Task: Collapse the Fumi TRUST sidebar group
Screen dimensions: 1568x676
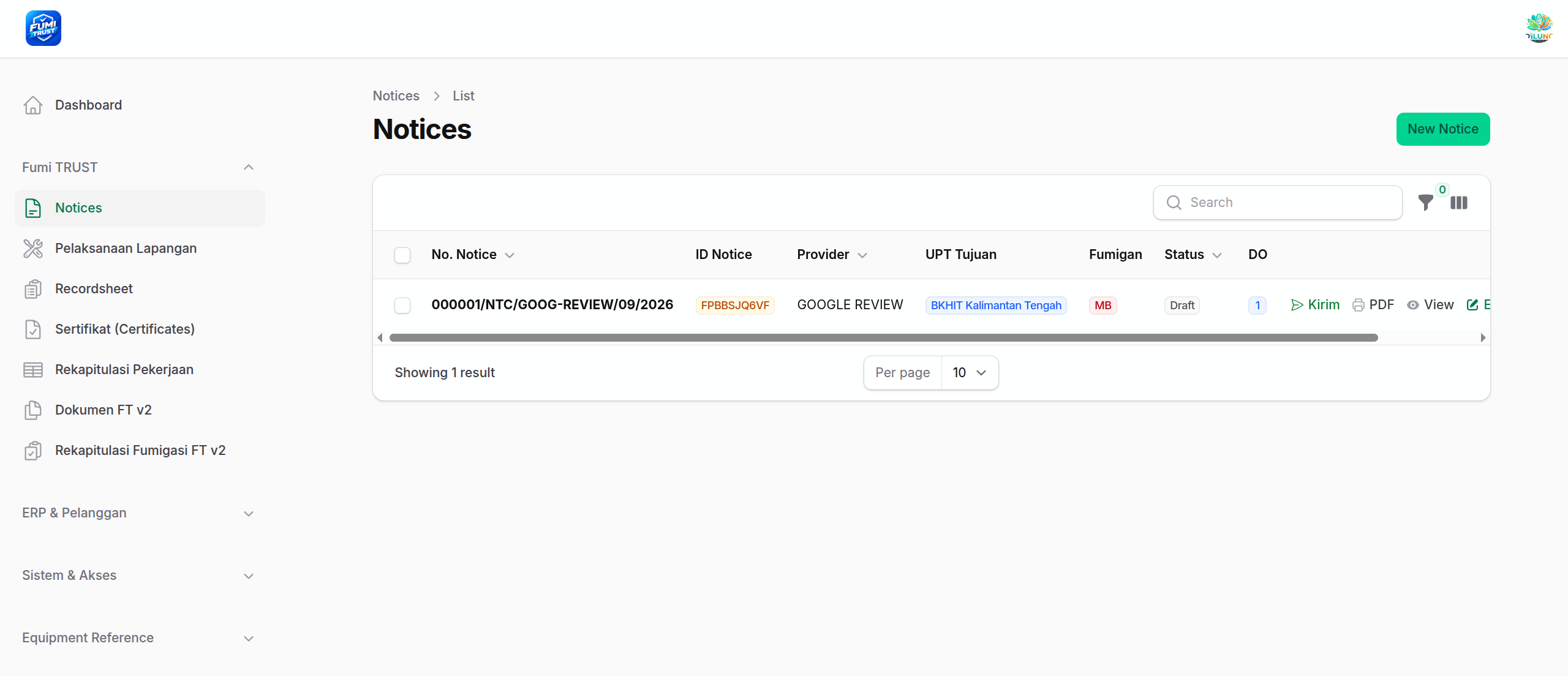Action: [249, 168]
